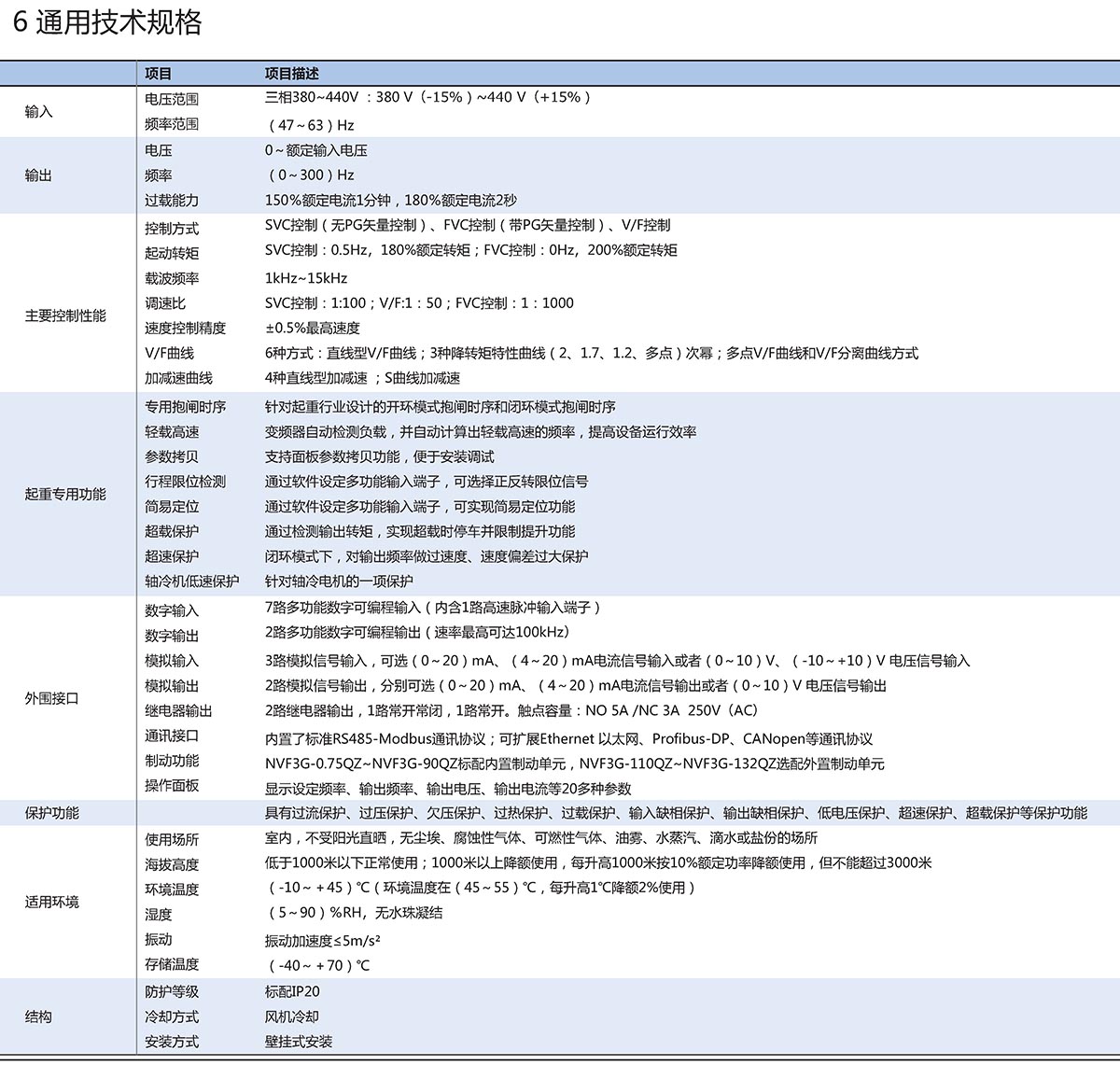Select the 保护功能 category cell
The height and width of the screenshot is (1065, 1120).
pyautogui.click(x=52, y=813)
